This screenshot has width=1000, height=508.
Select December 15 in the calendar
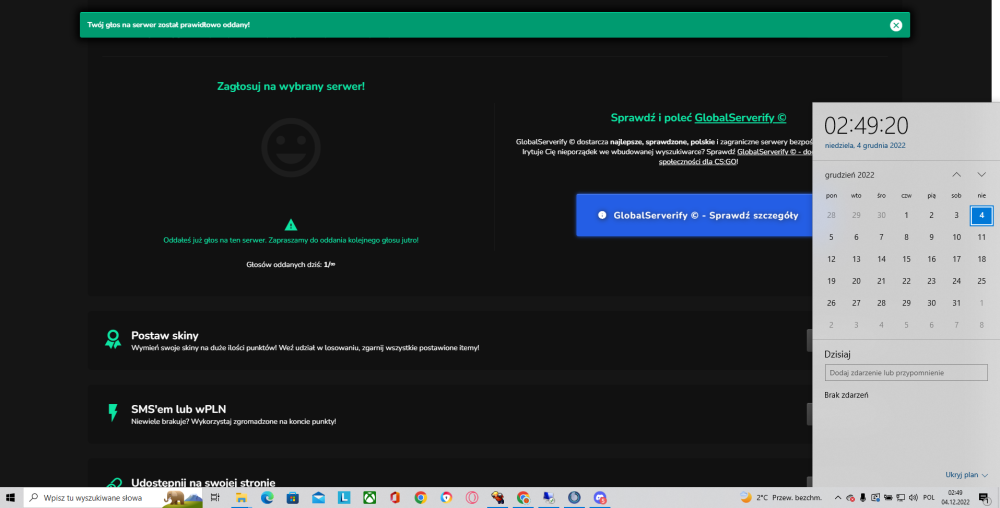[x=906, y=259]
